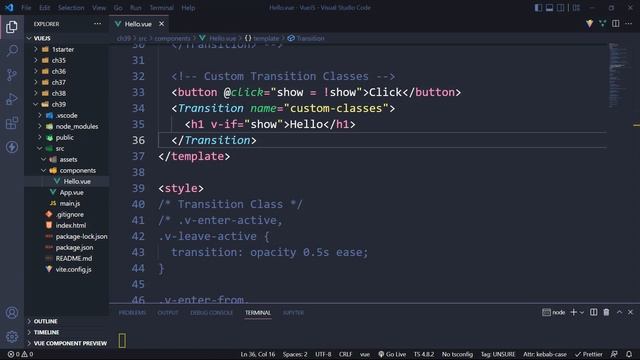Close the terminal panel
The height and width of the screenshot is (360, 640).
630,312
